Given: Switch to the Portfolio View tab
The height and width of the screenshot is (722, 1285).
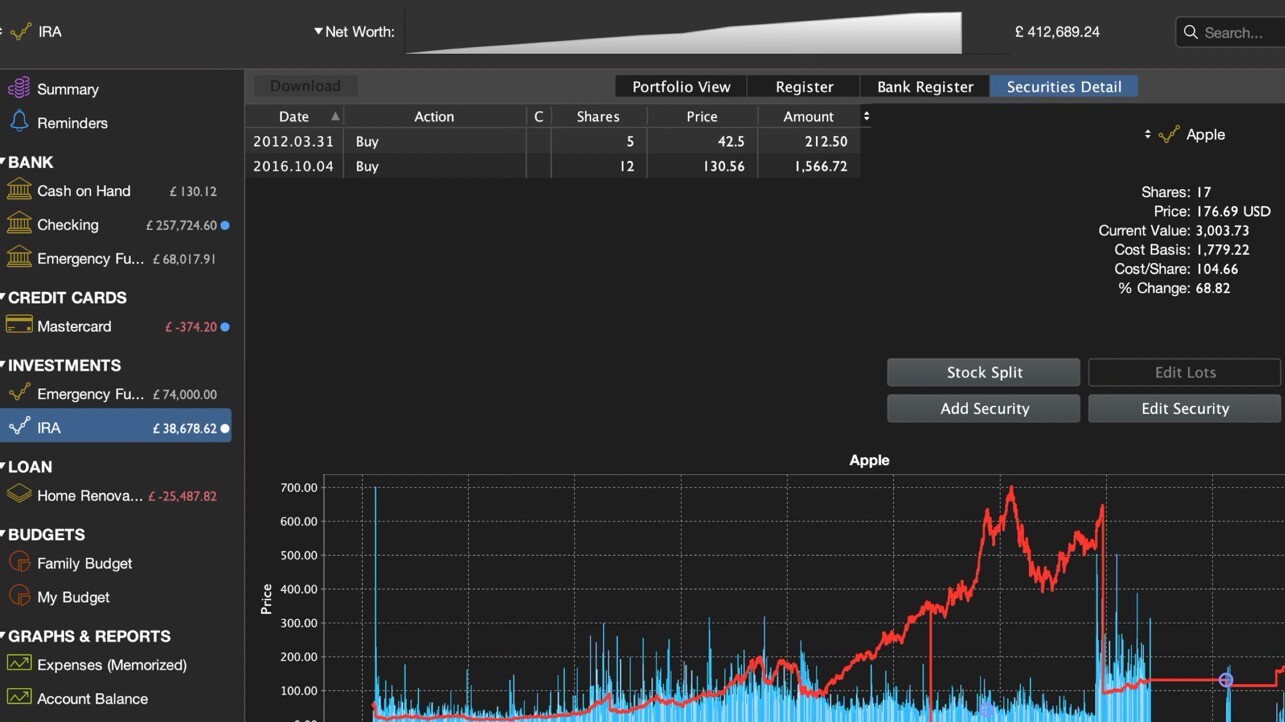Looking at the screenshot, I should [681, 87].
